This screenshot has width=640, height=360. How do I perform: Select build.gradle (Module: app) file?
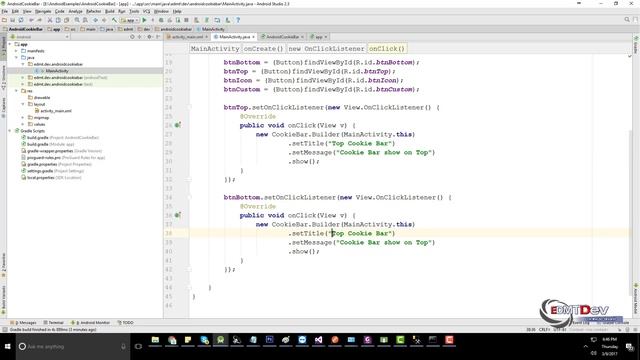[48, 144]
